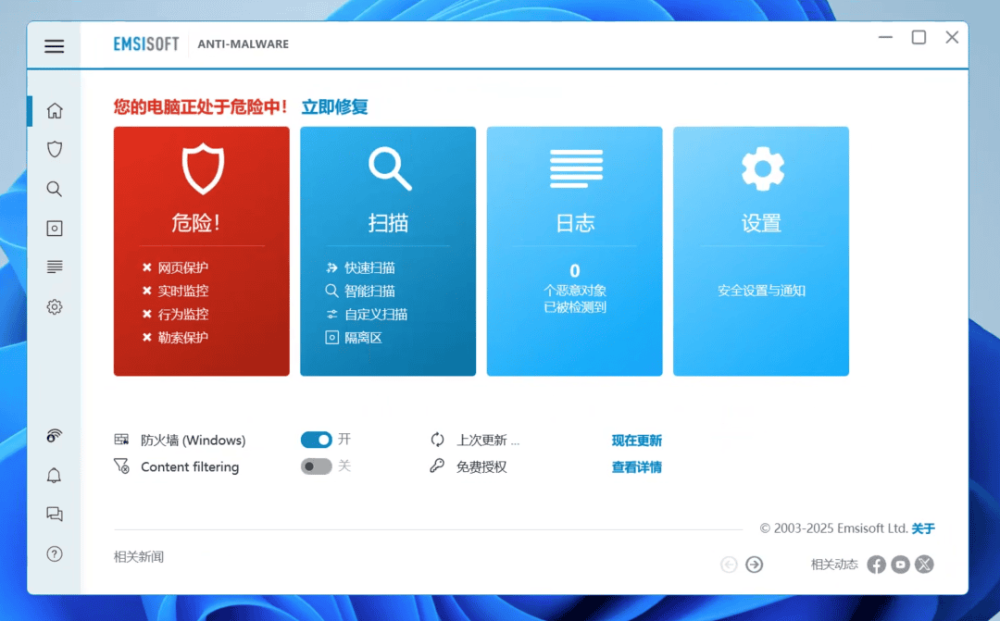The image size is (1000, 621).
Task: Click the 危险! tile heading
Action: pos(196,223)
